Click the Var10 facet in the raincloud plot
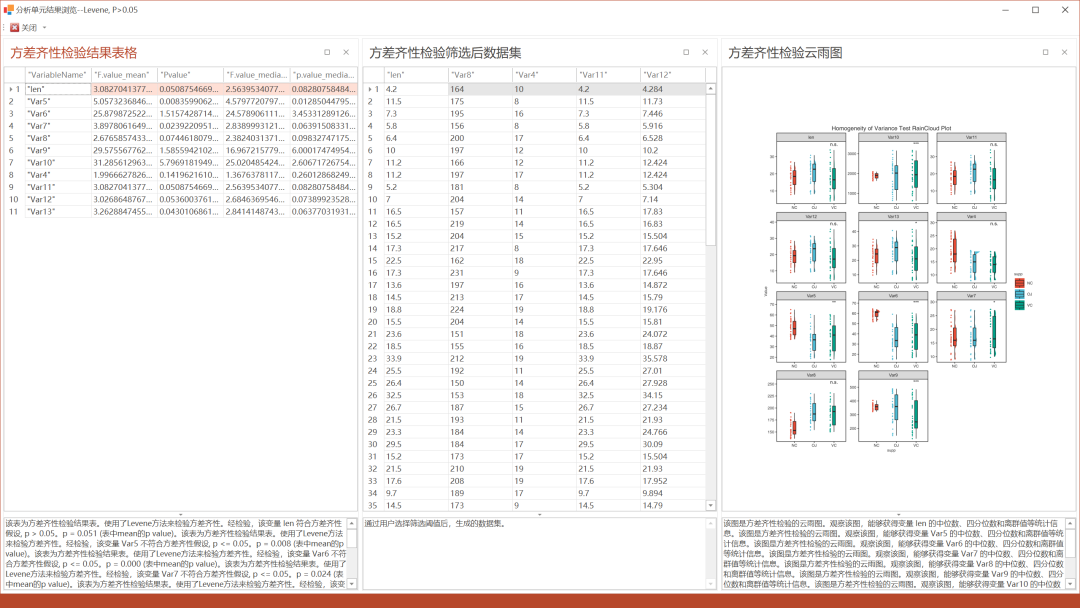 click(x=893, y=169)
